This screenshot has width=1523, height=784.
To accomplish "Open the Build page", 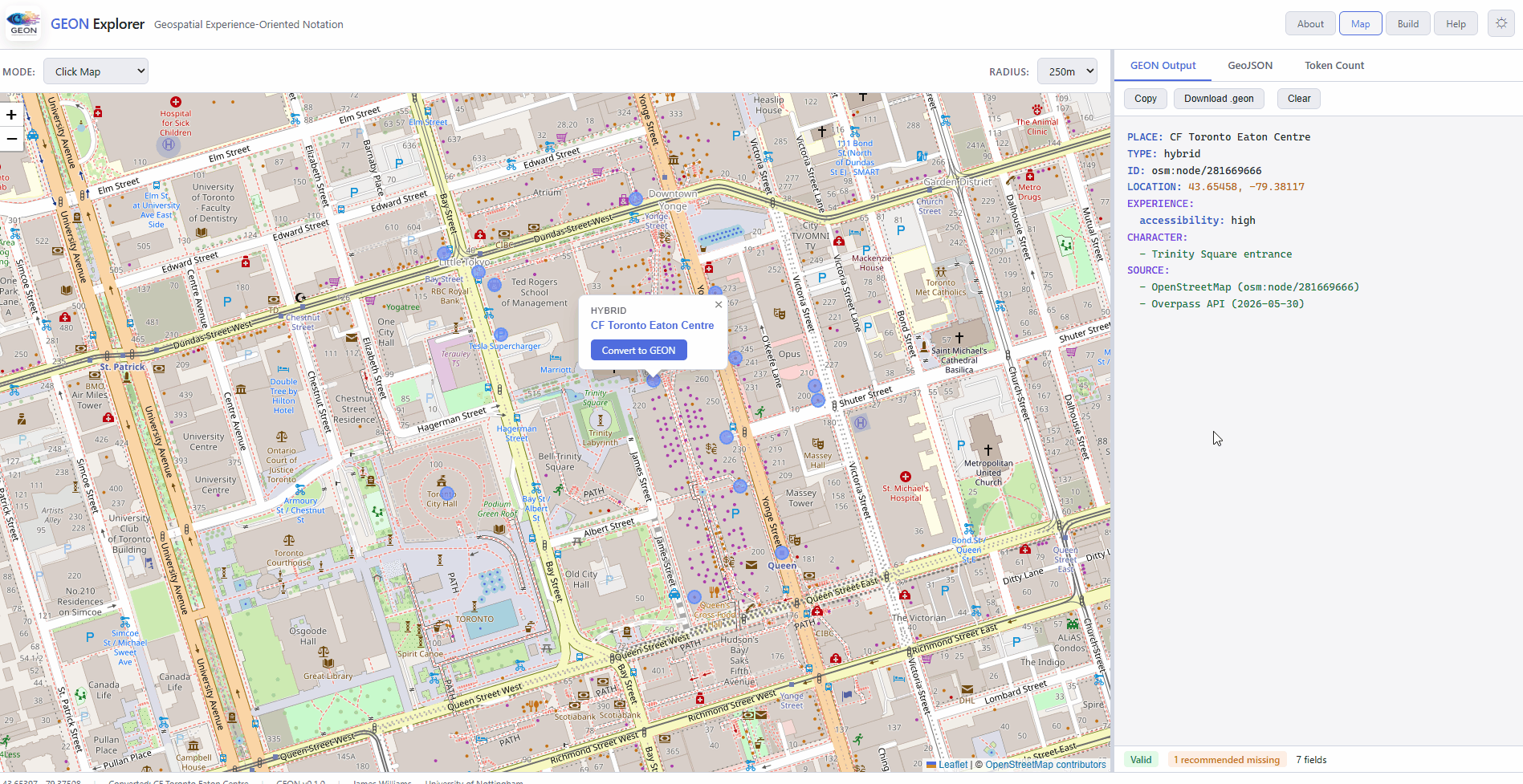I will pyautogui.click(x=1407, y=24).
